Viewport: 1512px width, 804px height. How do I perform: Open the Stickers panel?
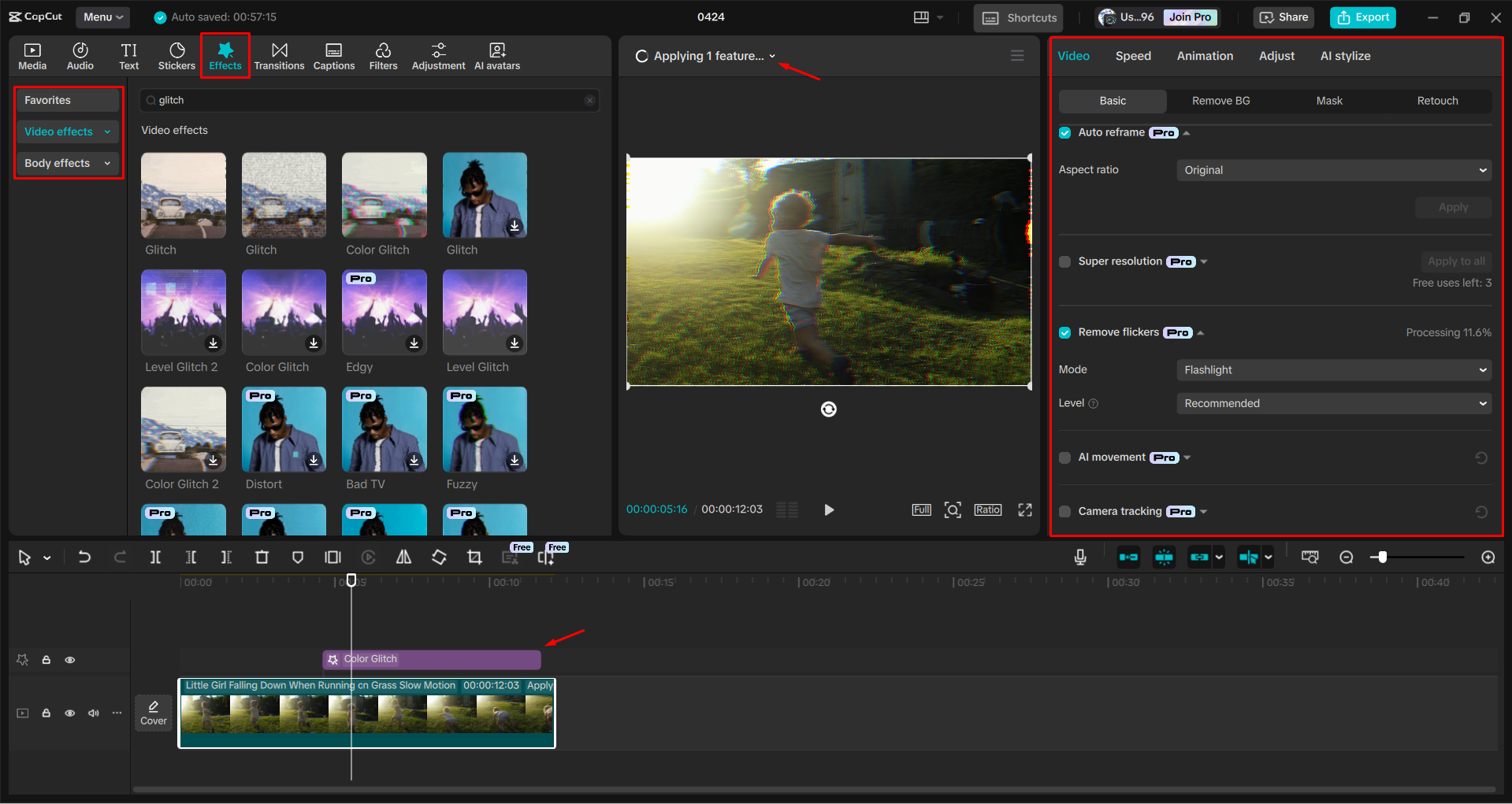176,56
